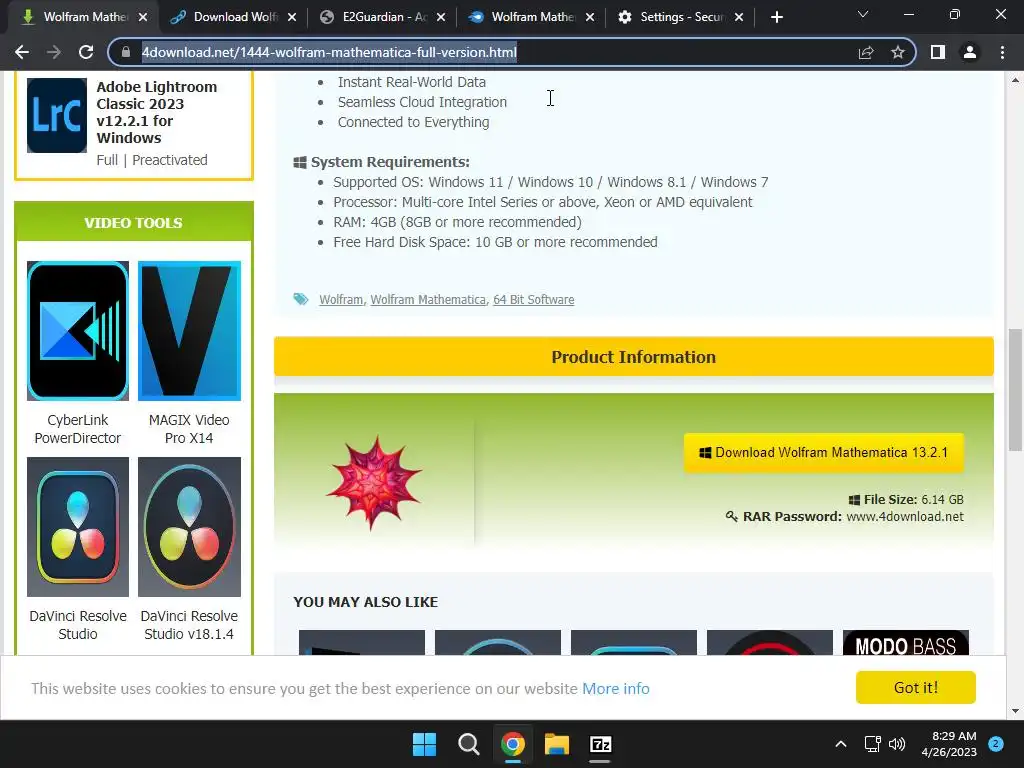1024x768 pixels.
Task: Show hidden system tray icons
Action: pos(841,744)
